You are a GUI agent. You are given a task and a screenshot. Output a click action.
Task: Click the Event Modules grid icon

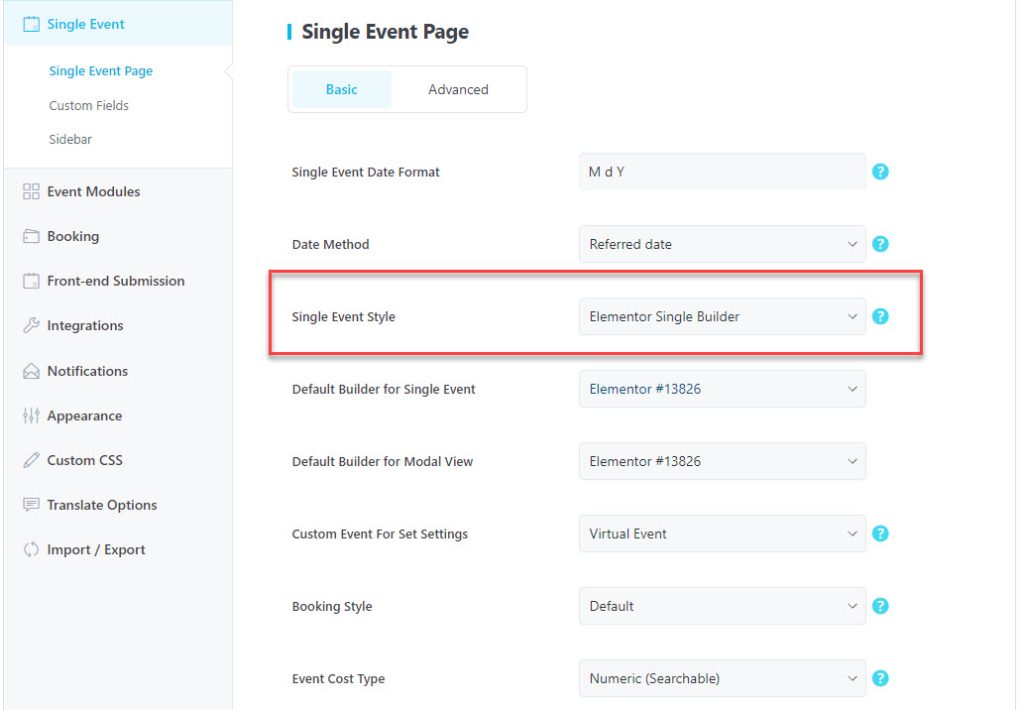31,191
